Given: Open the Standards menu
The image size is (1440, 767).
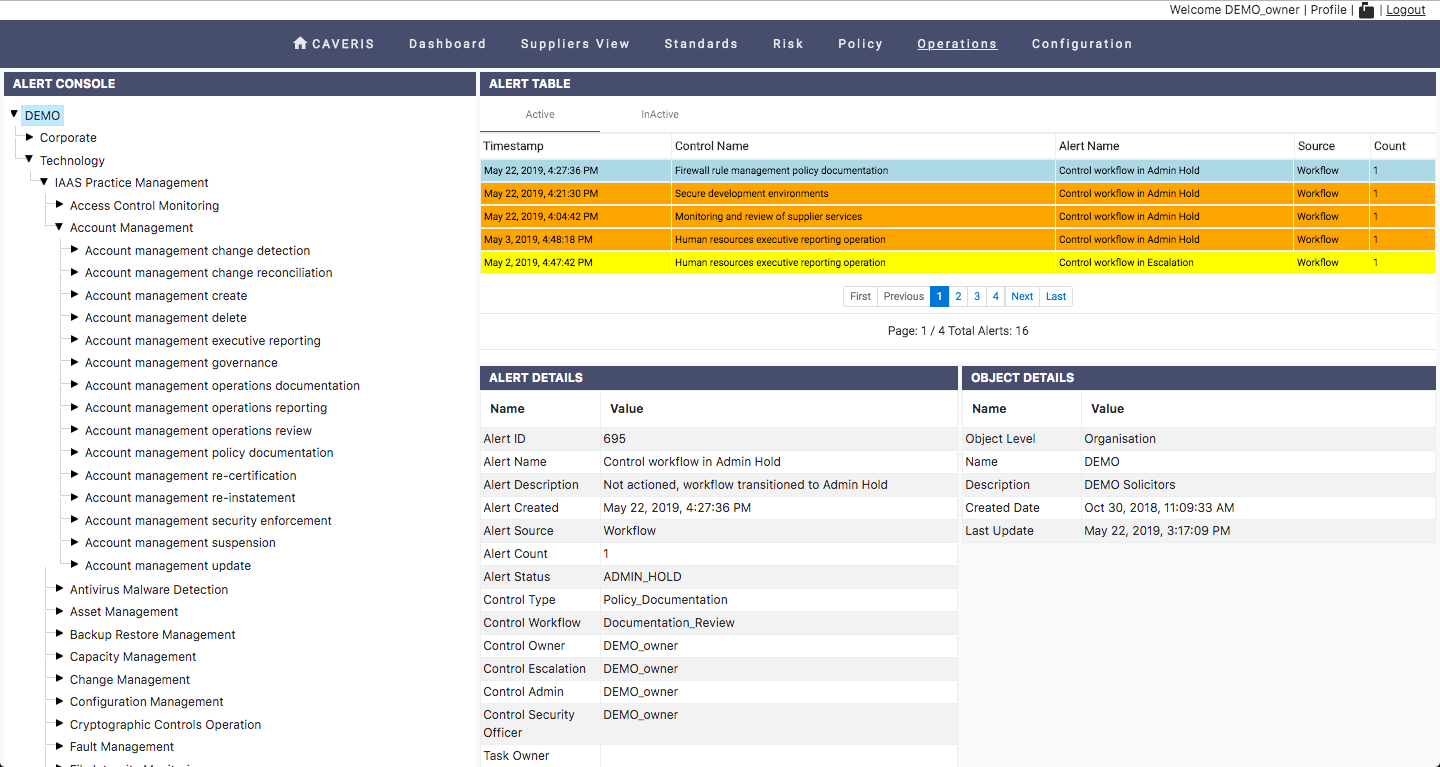Looking at the screenshot, I should [701, 44].
